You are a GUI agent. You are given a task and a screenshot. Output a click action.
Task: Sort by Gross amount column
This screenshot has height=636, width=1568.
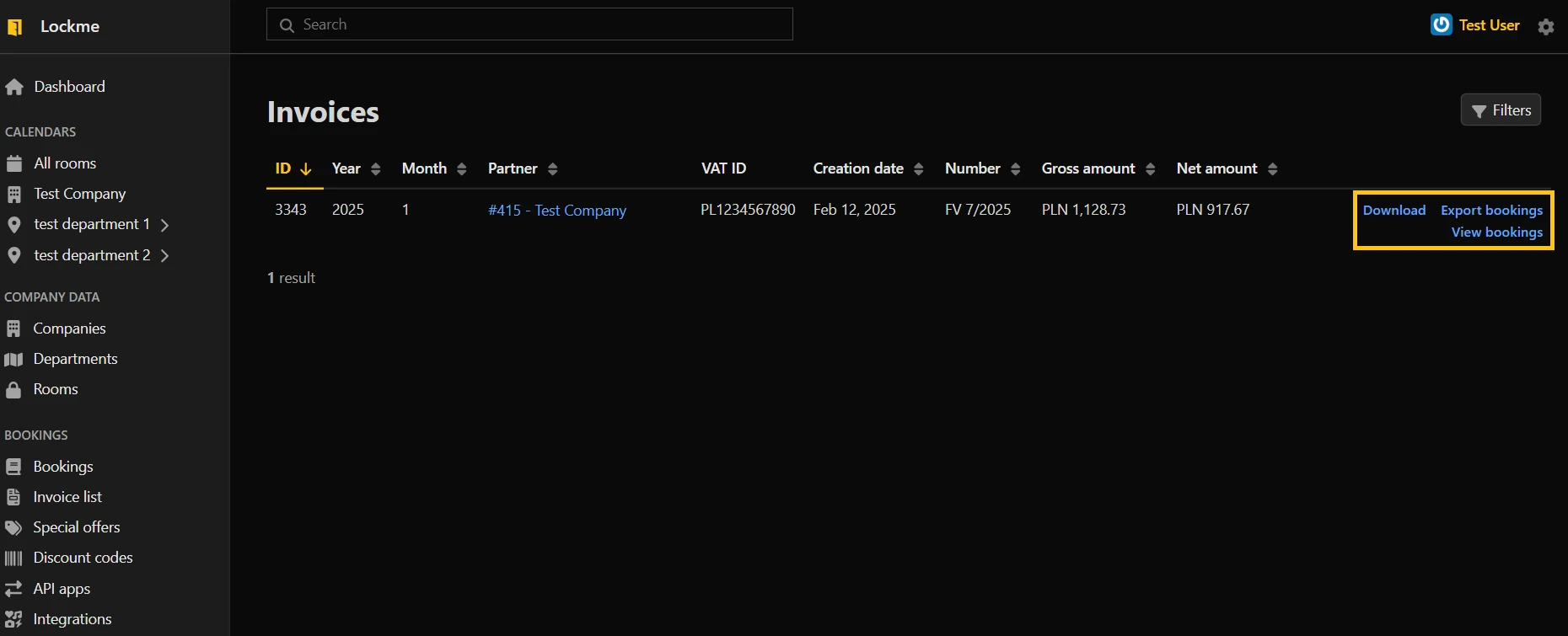tap(1098, 168)
